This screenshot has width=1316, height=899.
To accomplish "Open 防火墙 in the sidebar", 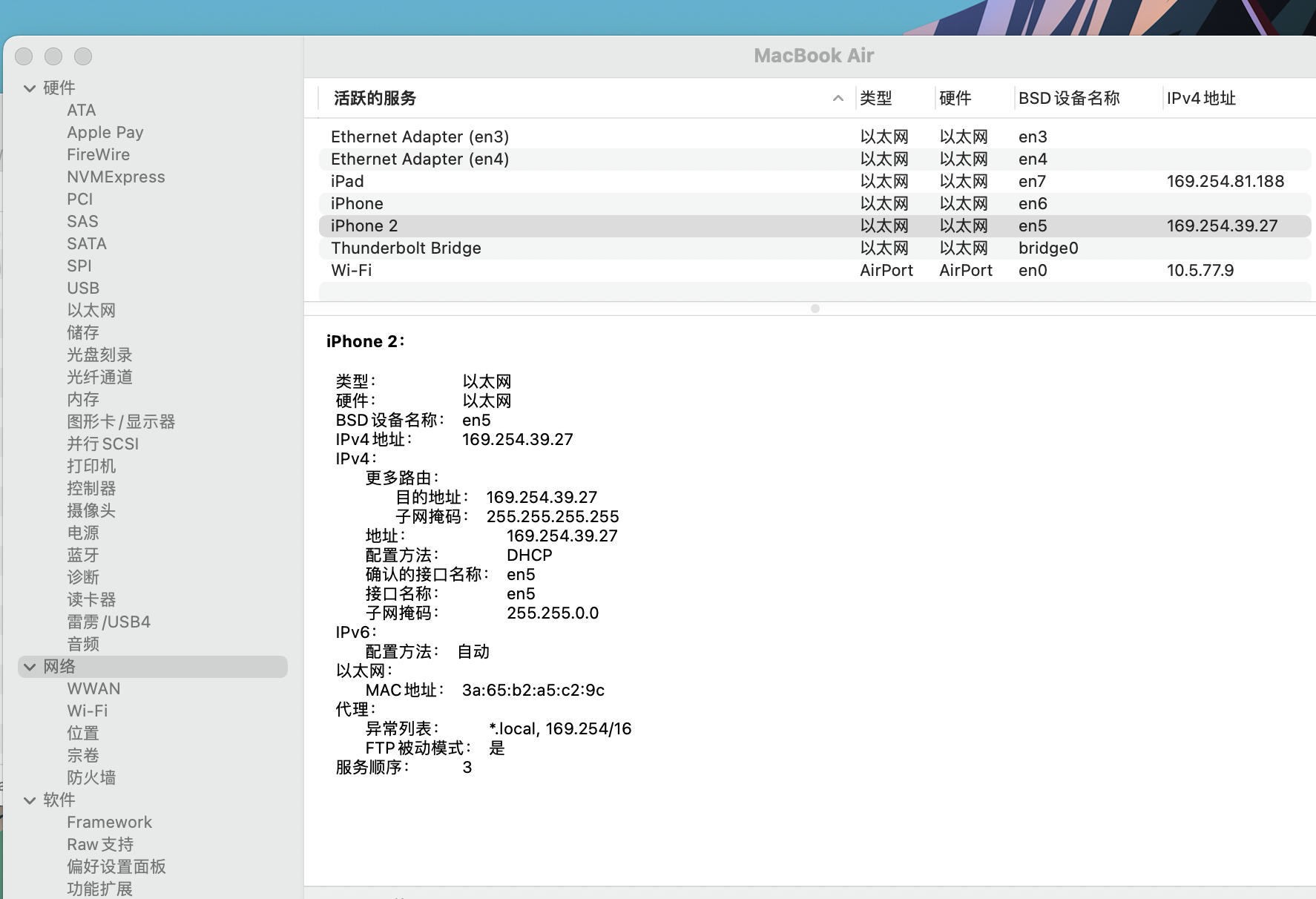I will 91,777.
